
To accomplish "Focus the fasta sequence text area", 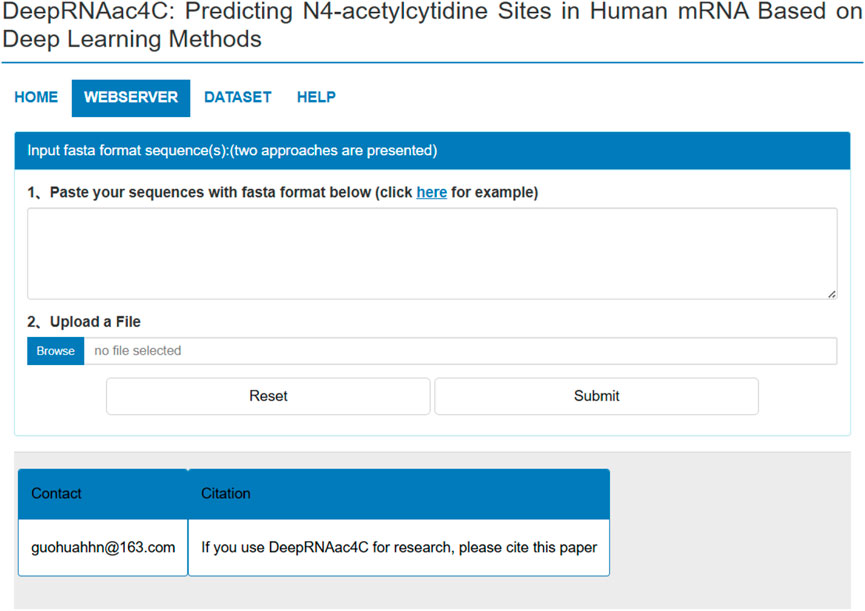I will coord(431,253).
